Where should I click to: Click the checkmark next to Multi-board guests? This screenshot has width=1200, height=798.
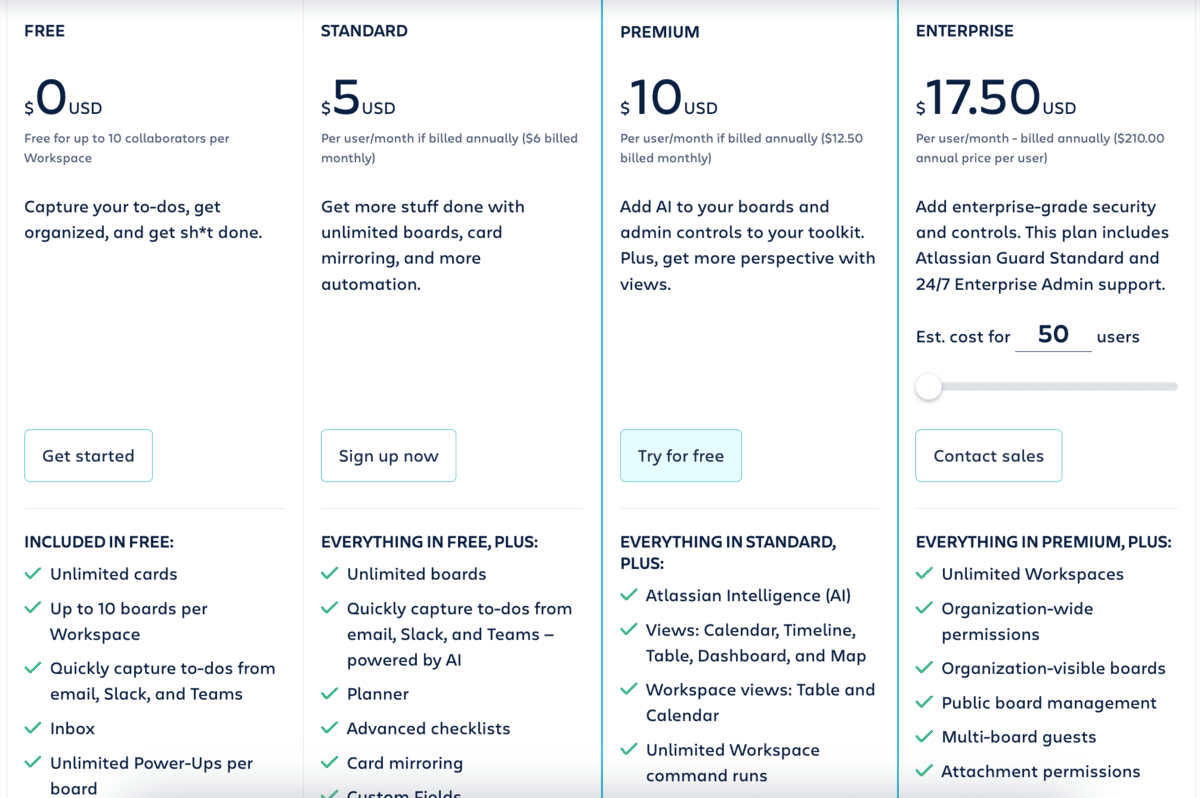tap(925, 737)
